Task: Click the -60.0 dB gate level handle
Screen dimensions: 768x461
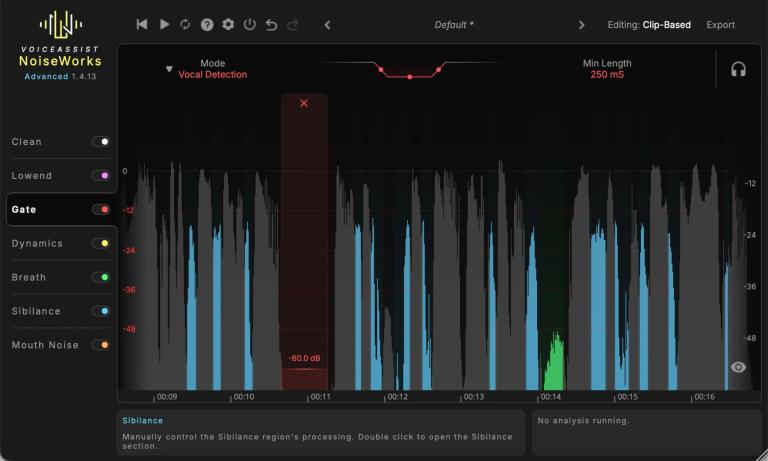Action: pyautogui.click(x=304, y=358)
